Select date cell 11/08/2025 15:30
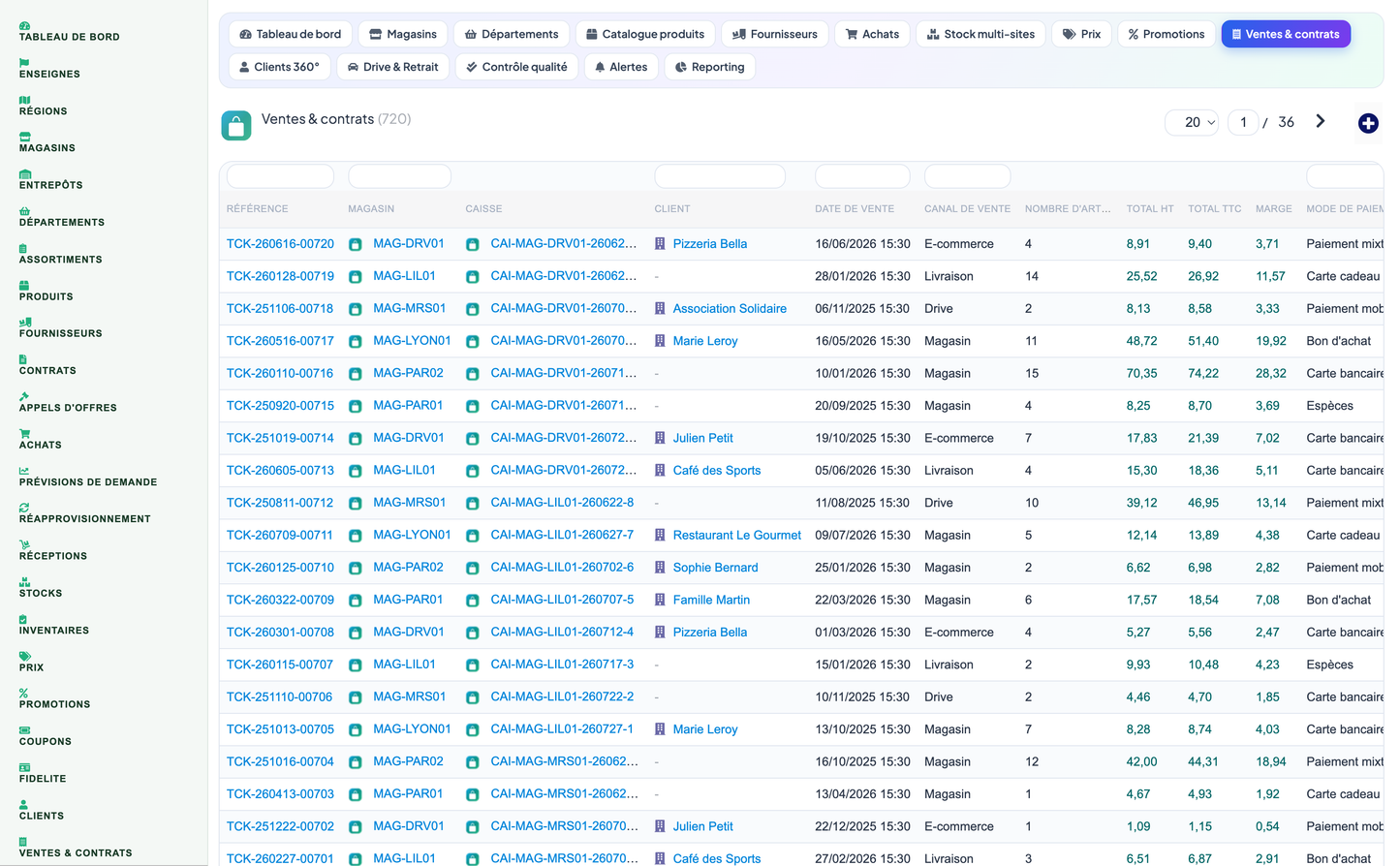The image size is (1400, 866). 862,503
